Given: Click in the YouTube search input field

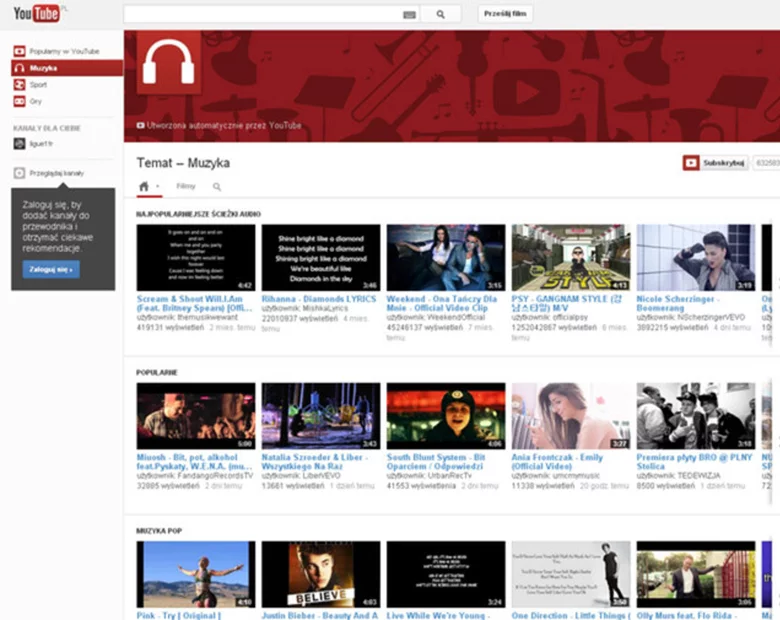Looking at the screenshot, I should 260,15.
